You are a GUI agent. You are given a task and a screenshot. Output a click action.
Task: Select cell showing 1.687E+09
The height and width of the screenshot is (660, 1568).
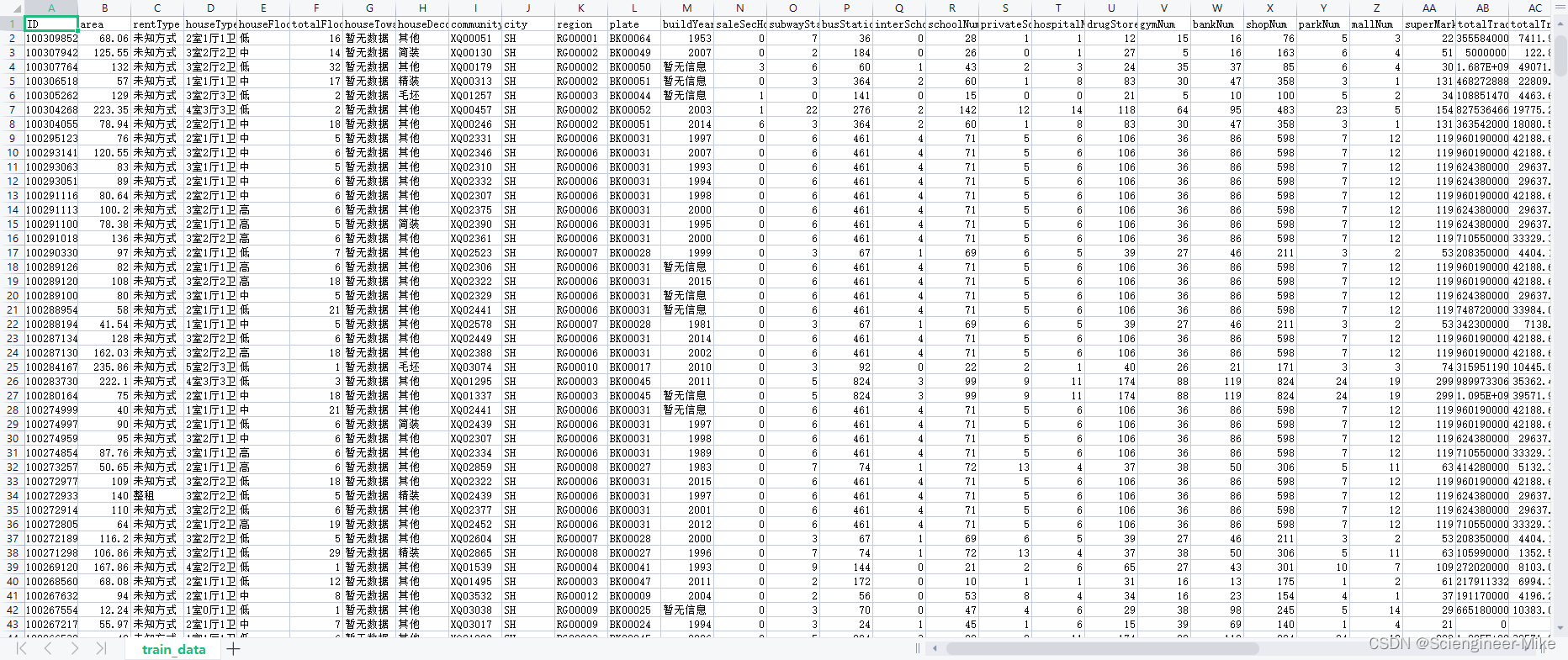tap(1482, 66)
